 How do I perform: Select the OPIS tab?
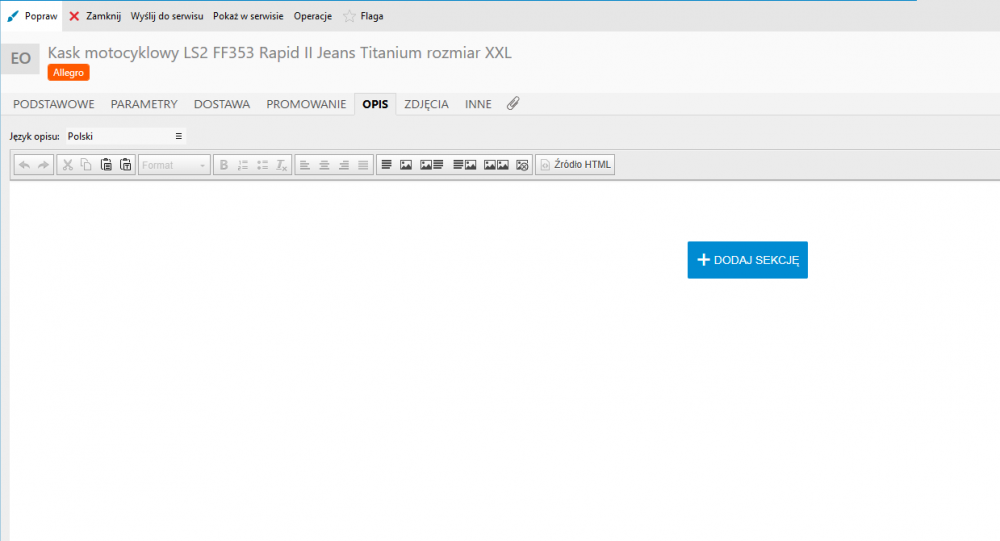point(375,104)
